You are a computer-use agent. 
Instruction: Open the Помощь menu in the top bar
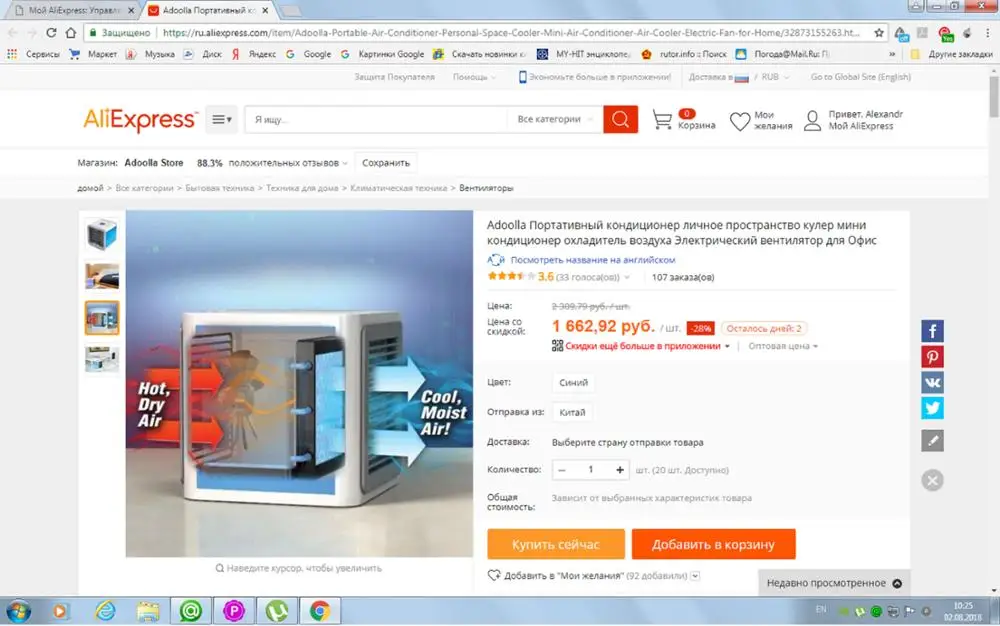click(x=474, y=77)
